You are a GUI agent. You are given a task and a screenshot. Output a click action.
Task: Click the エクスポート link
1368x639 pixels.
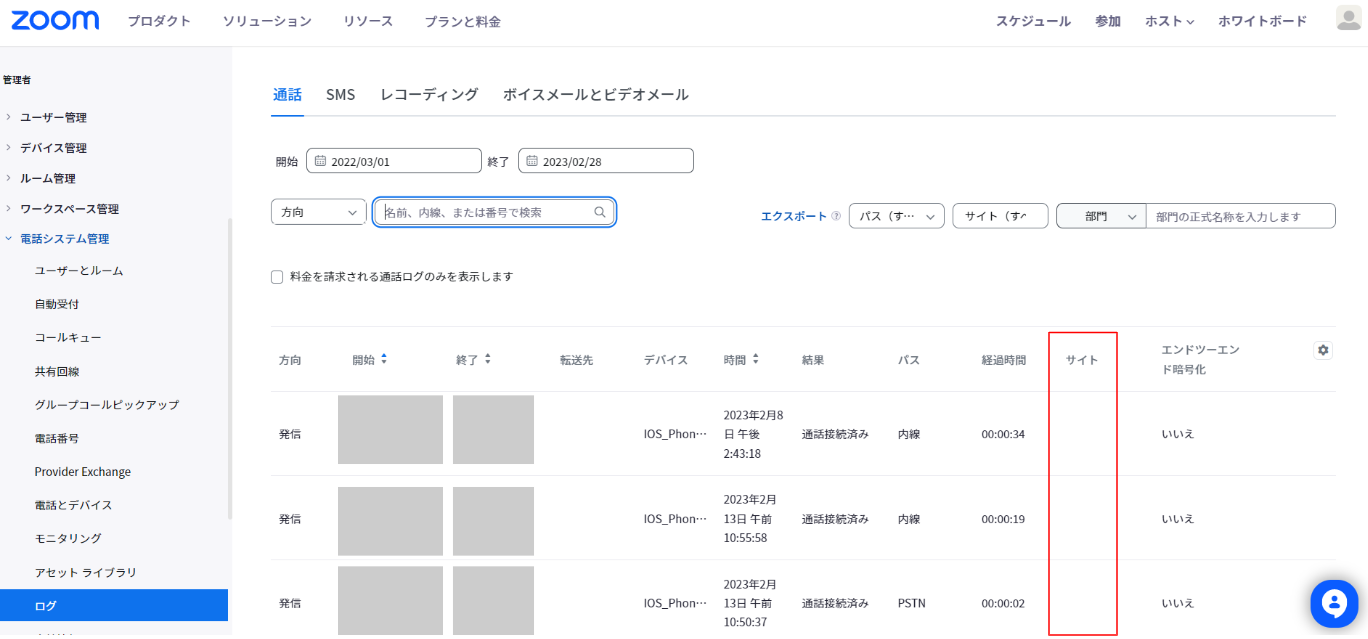tap(794, 216)
